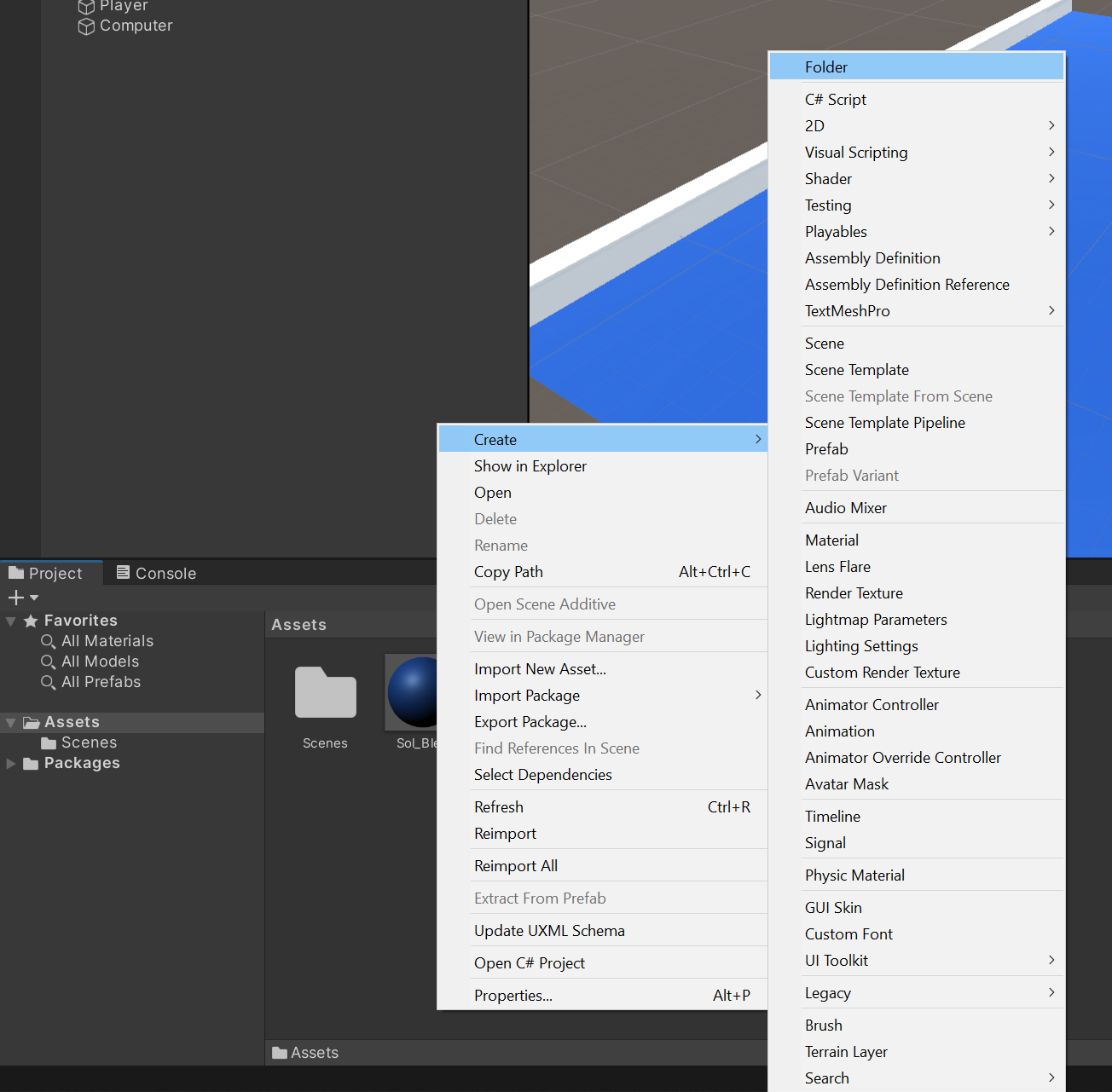Select Copy Path menu entry
The image size is (1112, 1092).
point(602,572)
